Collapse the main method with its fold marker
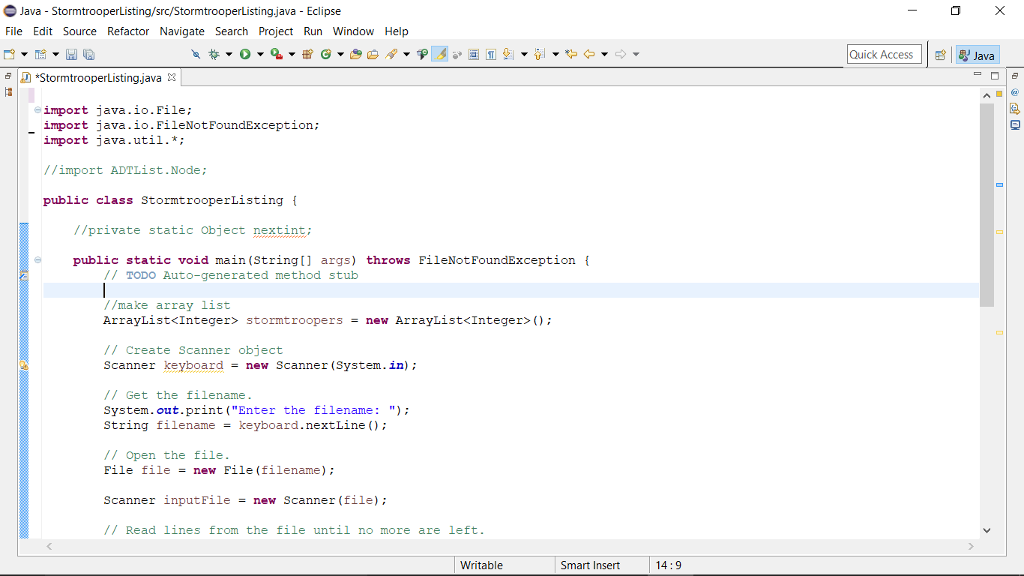 (37, 259)
